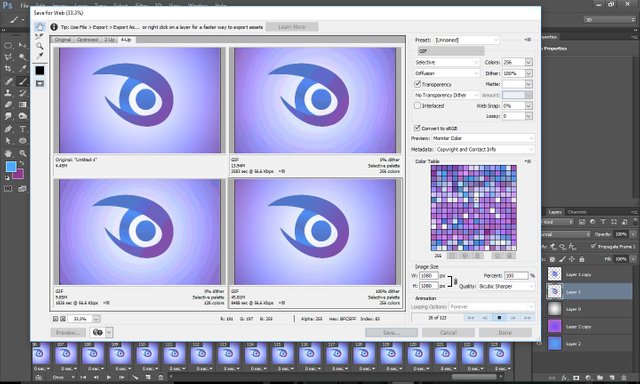Select the Slice Select tool in the dialog
This screenshot has height=384, width=640.
[40, 37]
